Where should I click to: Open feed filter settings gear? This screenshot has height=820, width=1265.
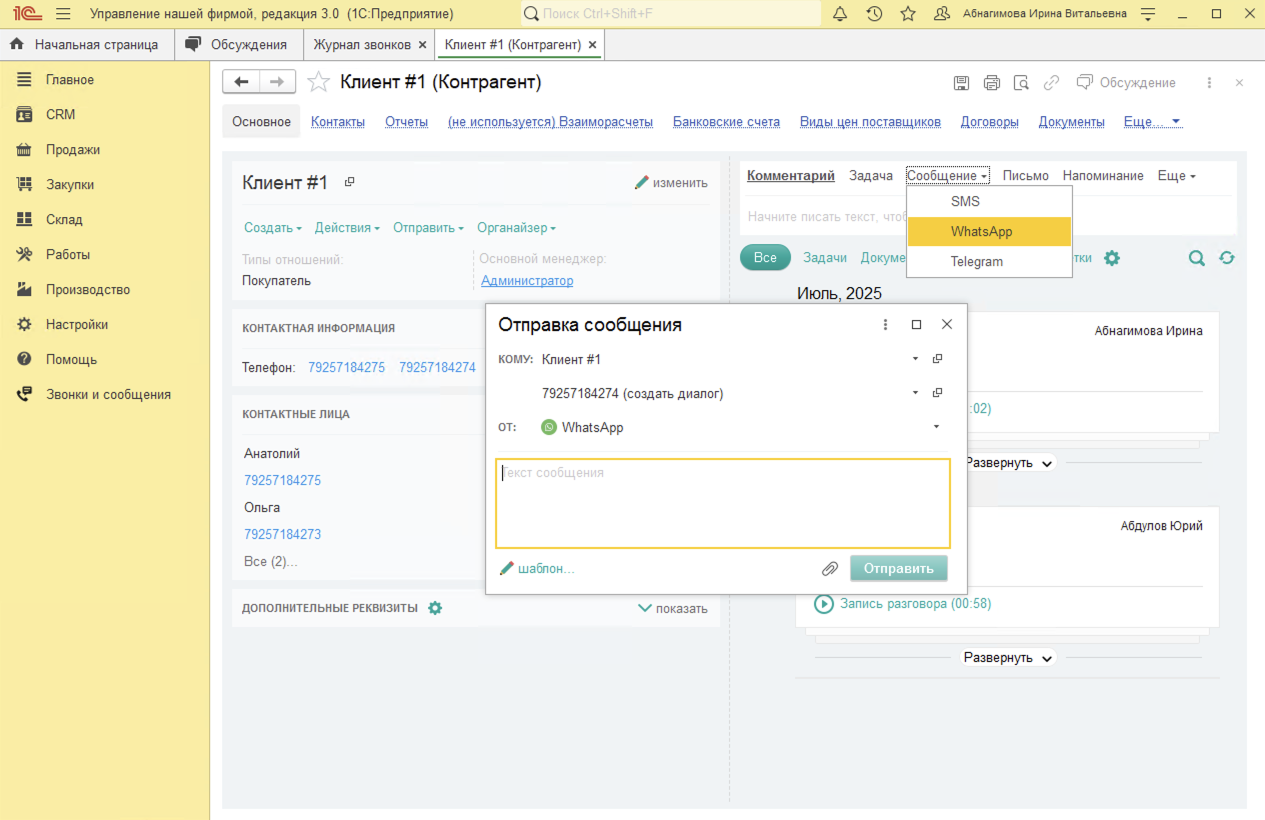[x=1112, y=258]
